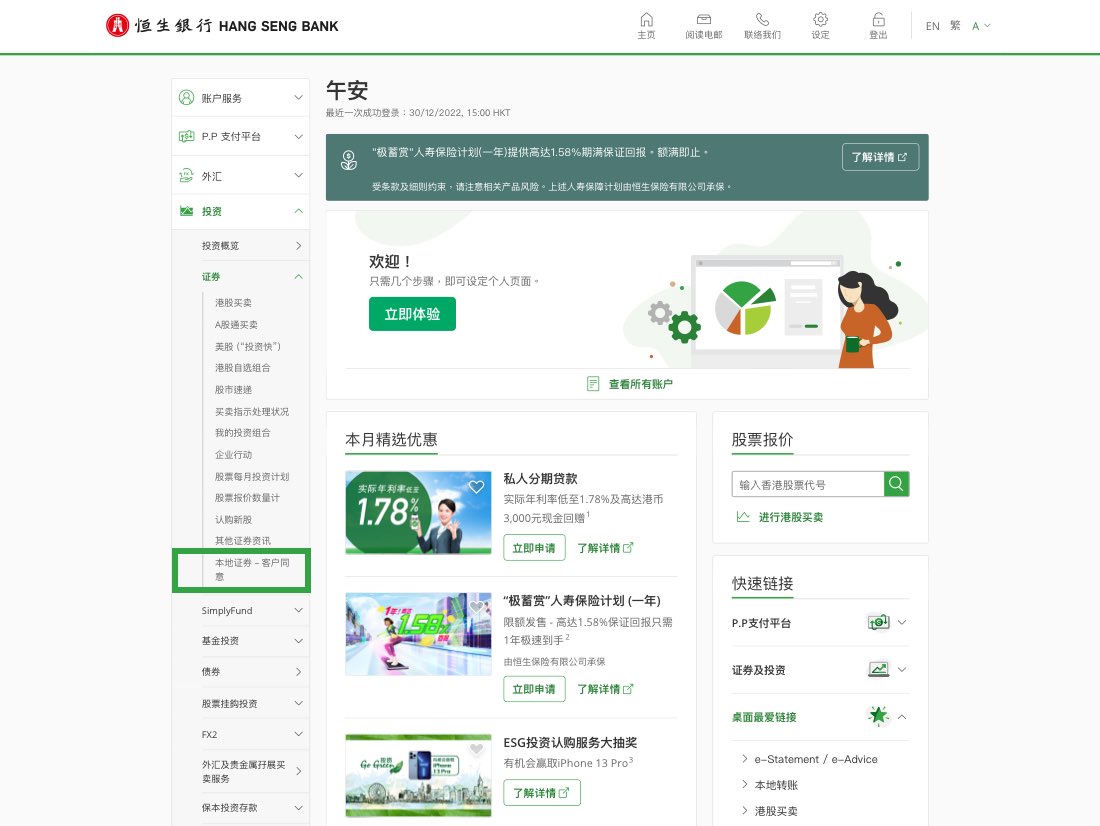Open 设定 settings gear icon

(820, 20)
